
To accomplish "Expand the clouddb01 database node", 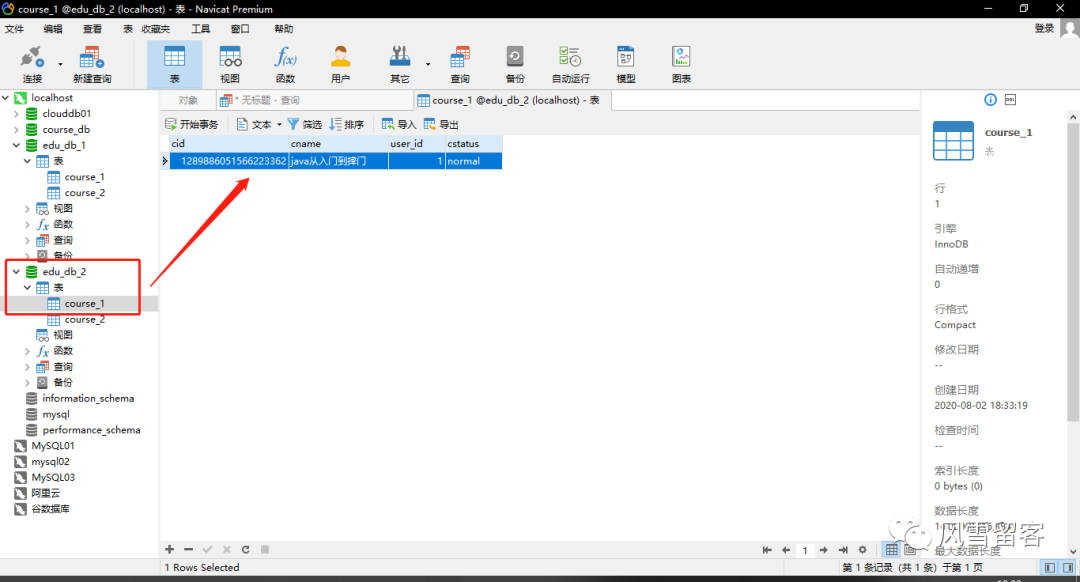I will pyautogui.click(x=16, y=114).
